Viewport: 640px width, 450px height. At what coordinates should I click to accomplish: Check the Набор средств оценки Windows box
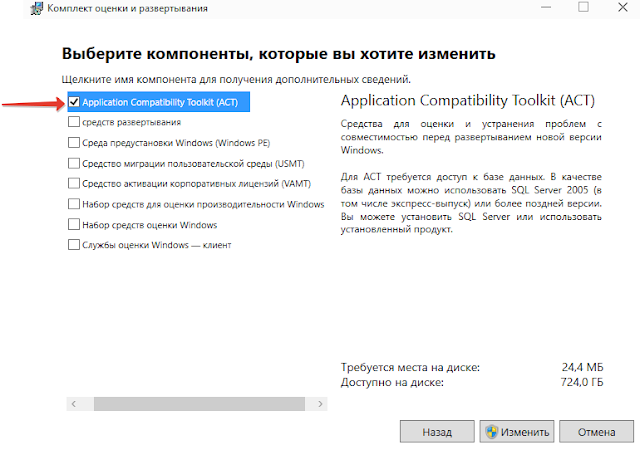click(74, 224)
